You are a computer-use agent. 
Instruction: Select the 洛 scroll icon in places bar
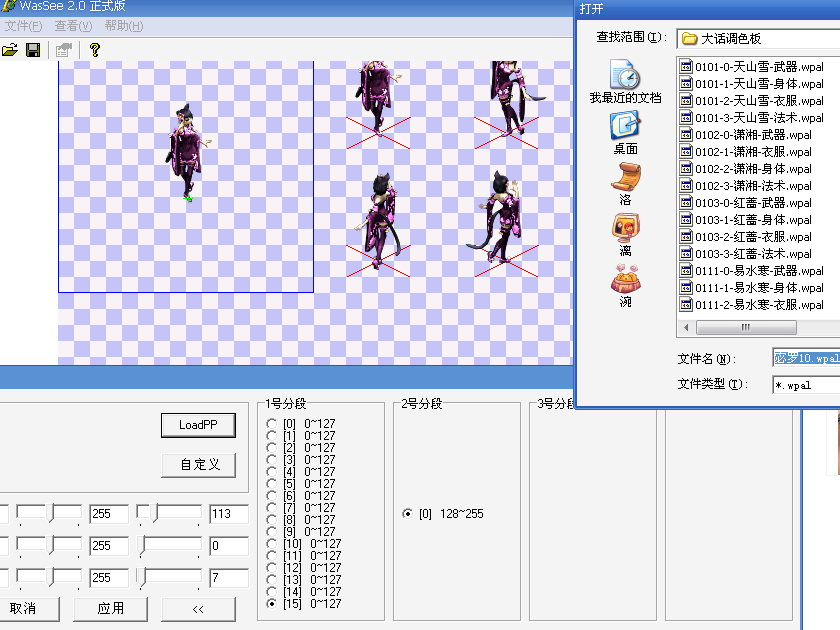coord(625,184)
